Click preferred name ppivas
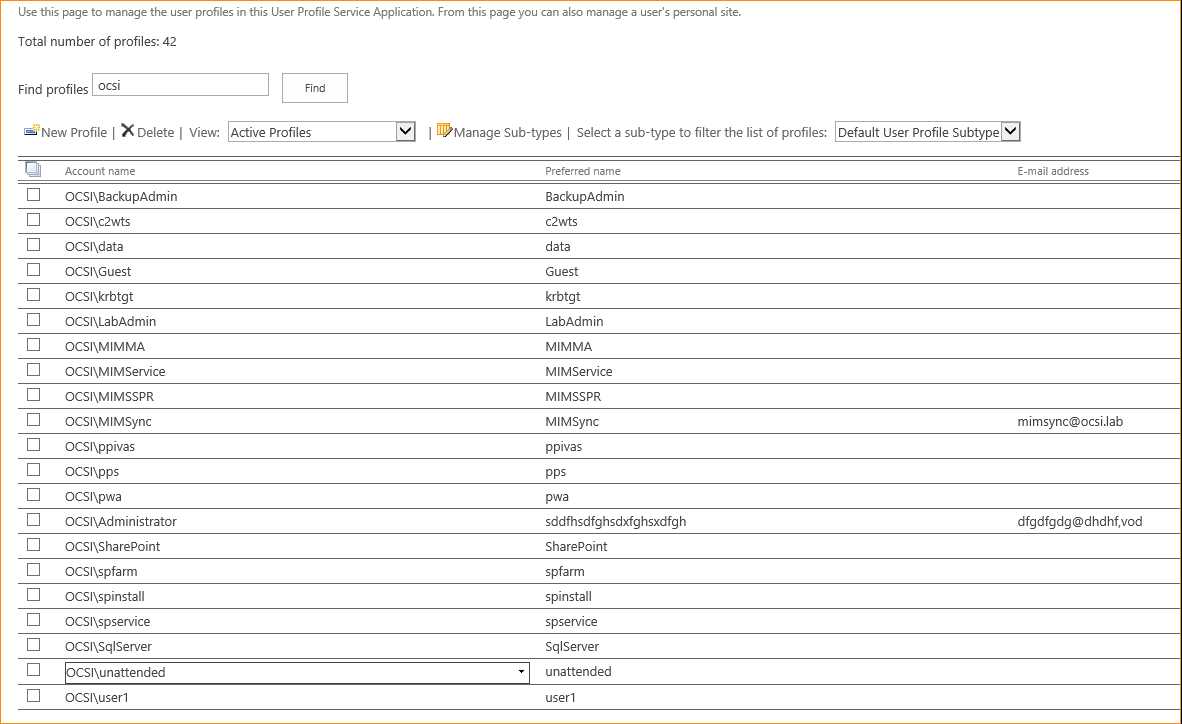Viewport: 1182px width, 724px height. pos(563,446)
